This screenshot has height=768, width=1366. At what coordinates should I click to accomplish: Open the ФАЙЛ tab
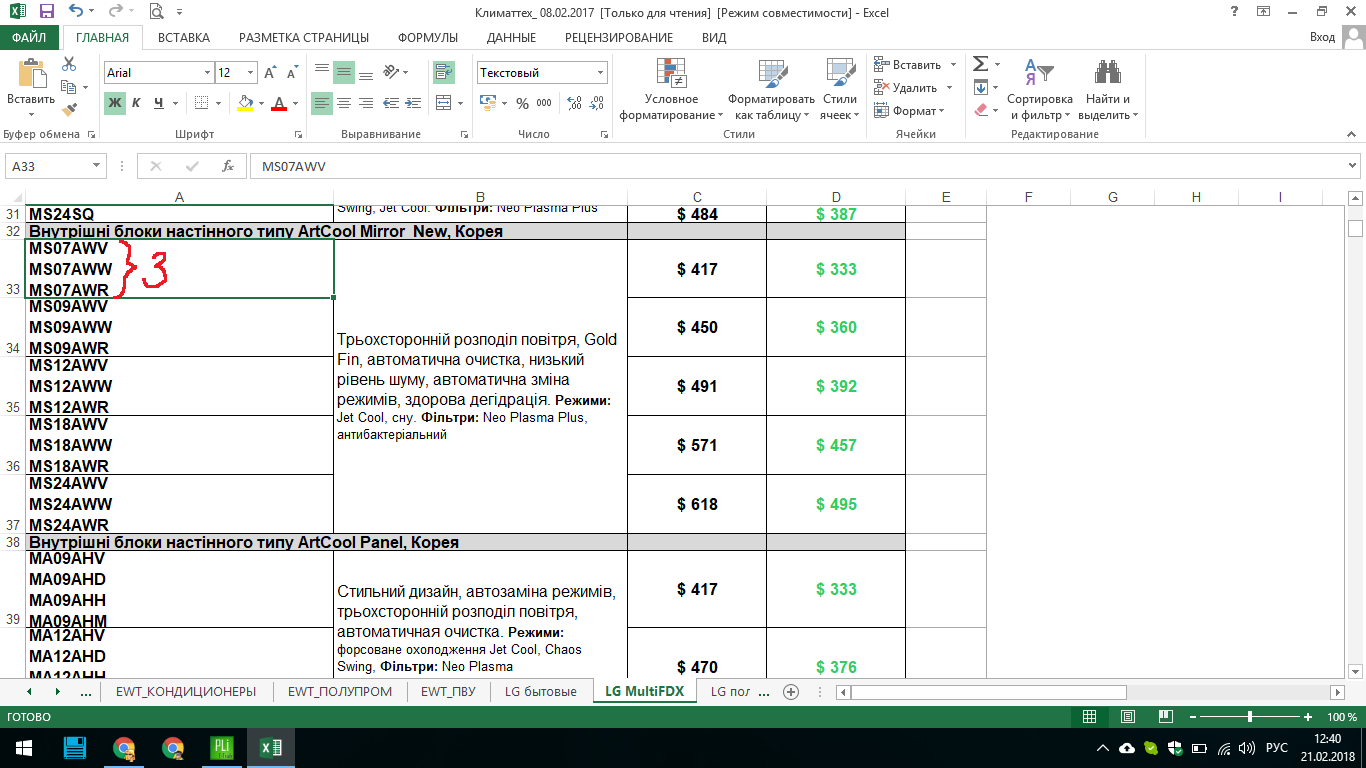point(29,37)
